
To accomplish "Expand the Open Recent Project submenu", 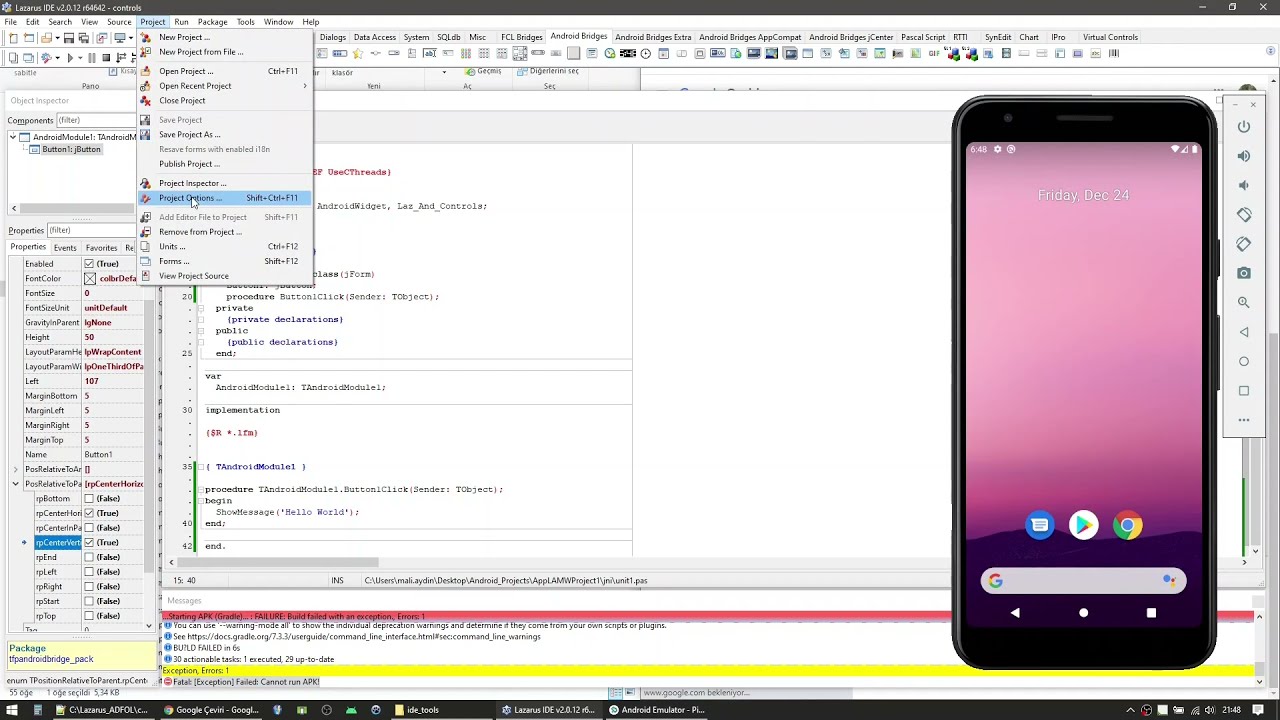I will pos(225,86).
